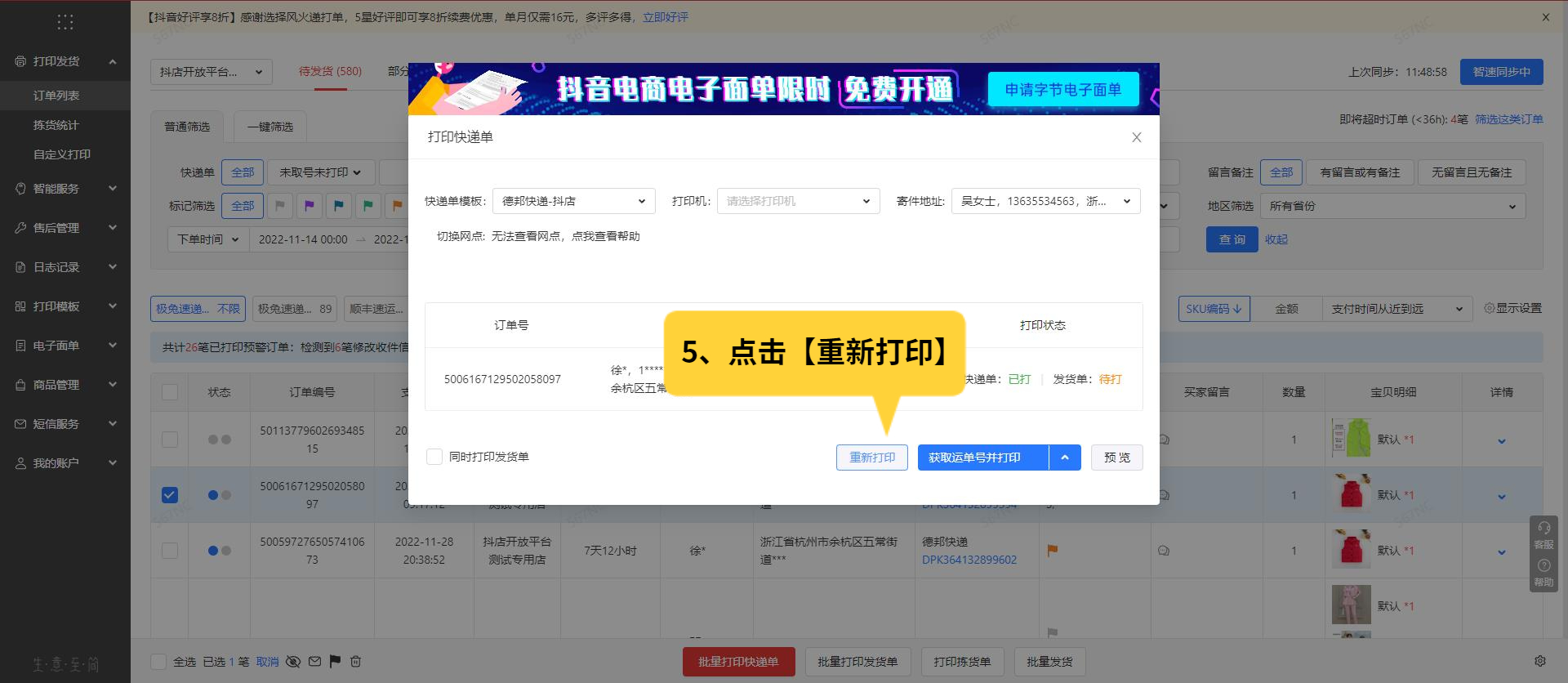Click the 立即好评 link

pyautogui.click(x=666, y=17)
